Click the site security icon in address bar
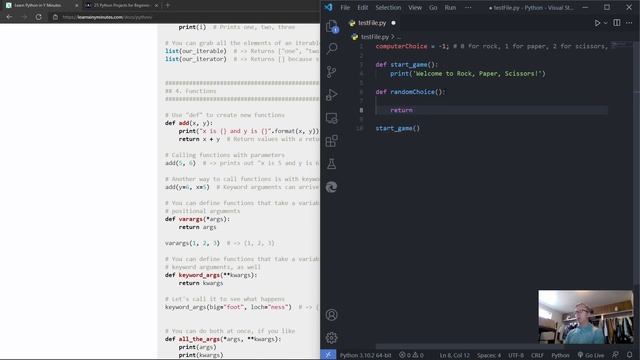This screenshot has height=360, width=640. point(55,17)
